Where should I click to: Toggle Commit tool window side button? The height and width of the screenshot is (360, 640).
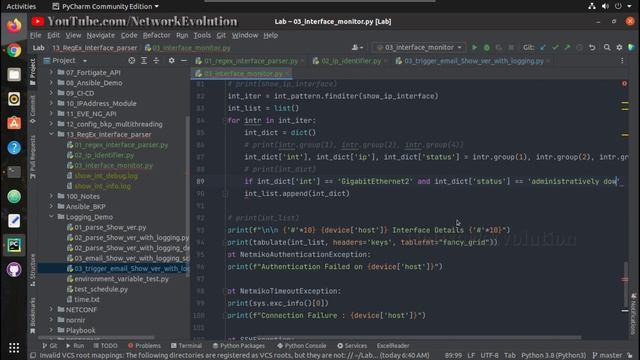pos(33,109)
